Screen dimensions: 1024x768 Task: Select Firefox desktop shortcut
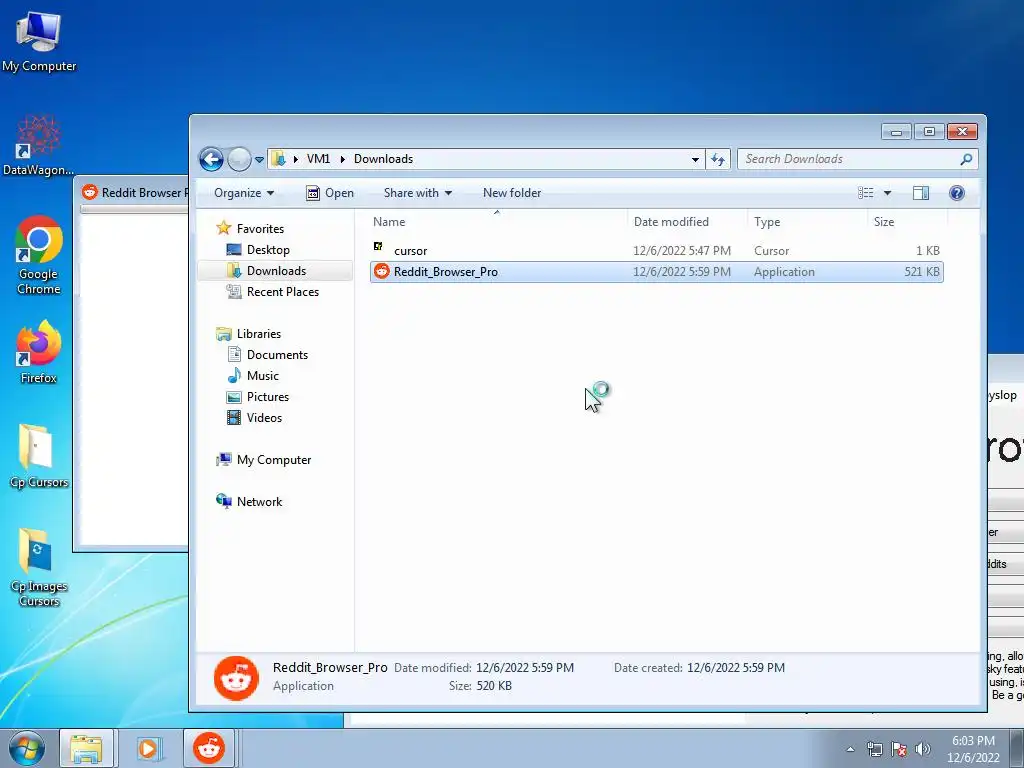click(39, 353)
